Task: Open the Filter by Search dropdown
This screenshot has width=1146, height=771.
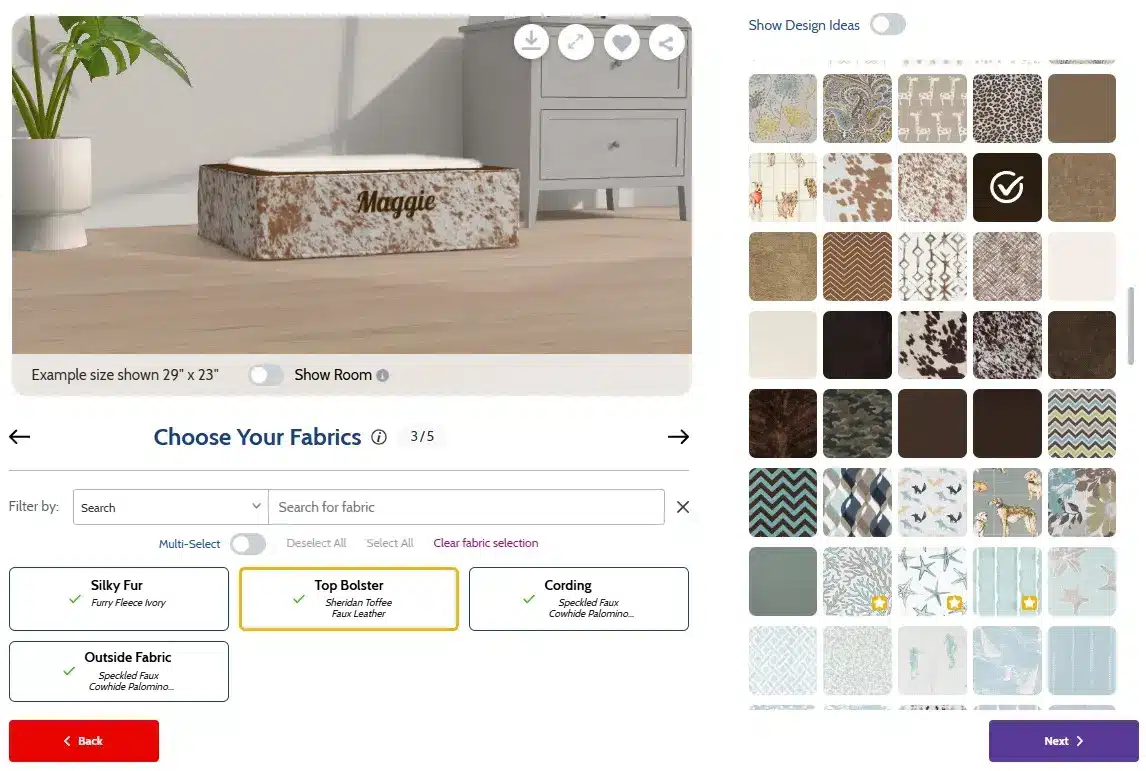Action: (x=171, y=507)
